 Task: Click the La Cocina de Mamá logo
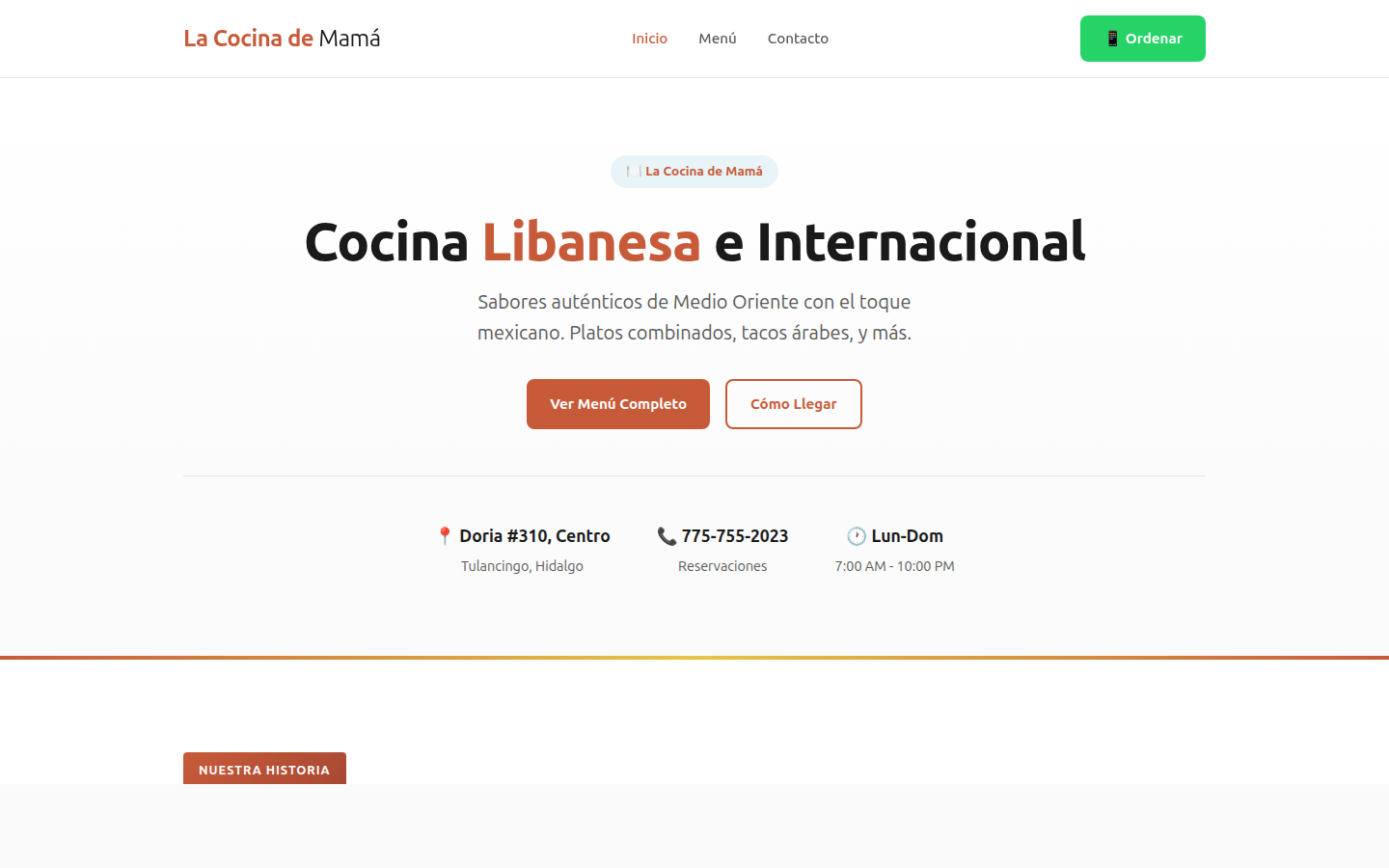282,39
